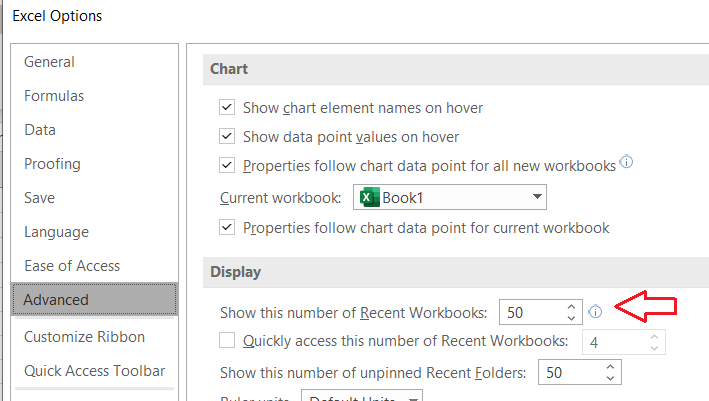Enable Quickly access this number of Recent Workbooks
This screenshot has width=709, height=401.
coord(227,341)
